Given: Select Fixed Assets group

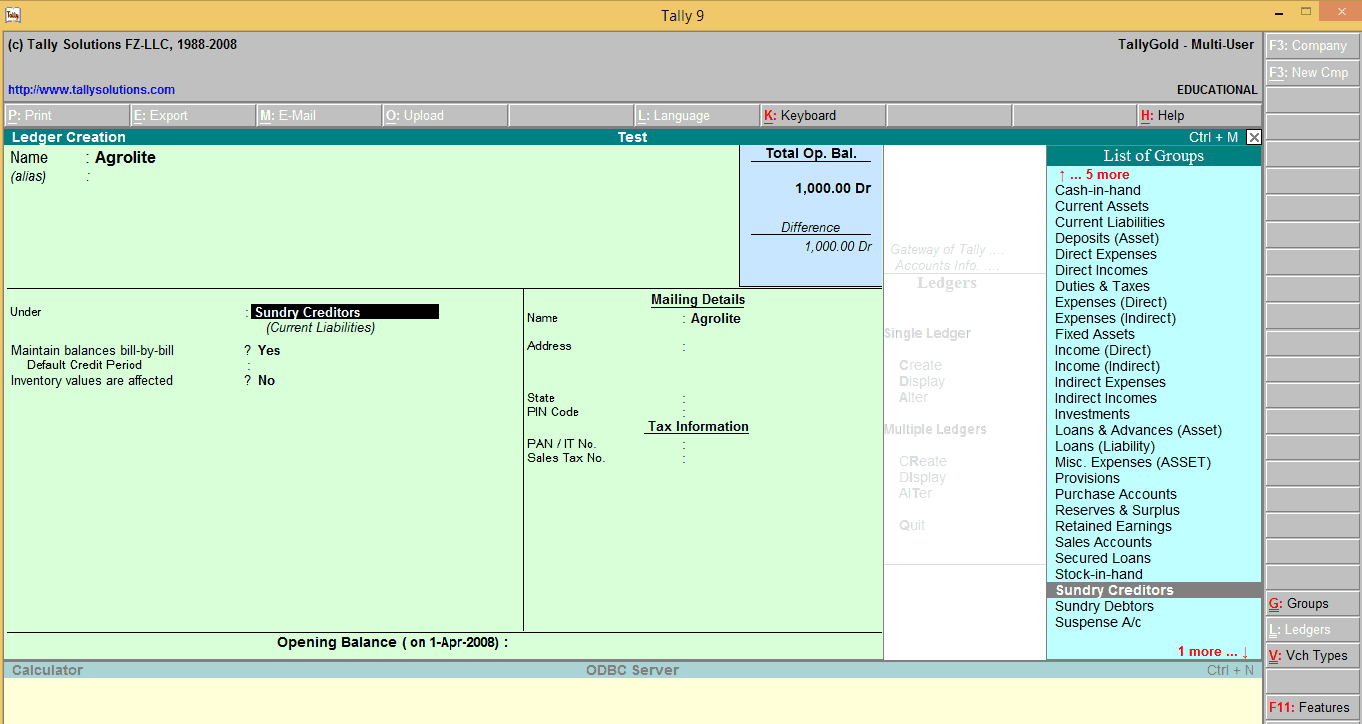Looking at the screenshot, I should click(x=1095, y=335).
